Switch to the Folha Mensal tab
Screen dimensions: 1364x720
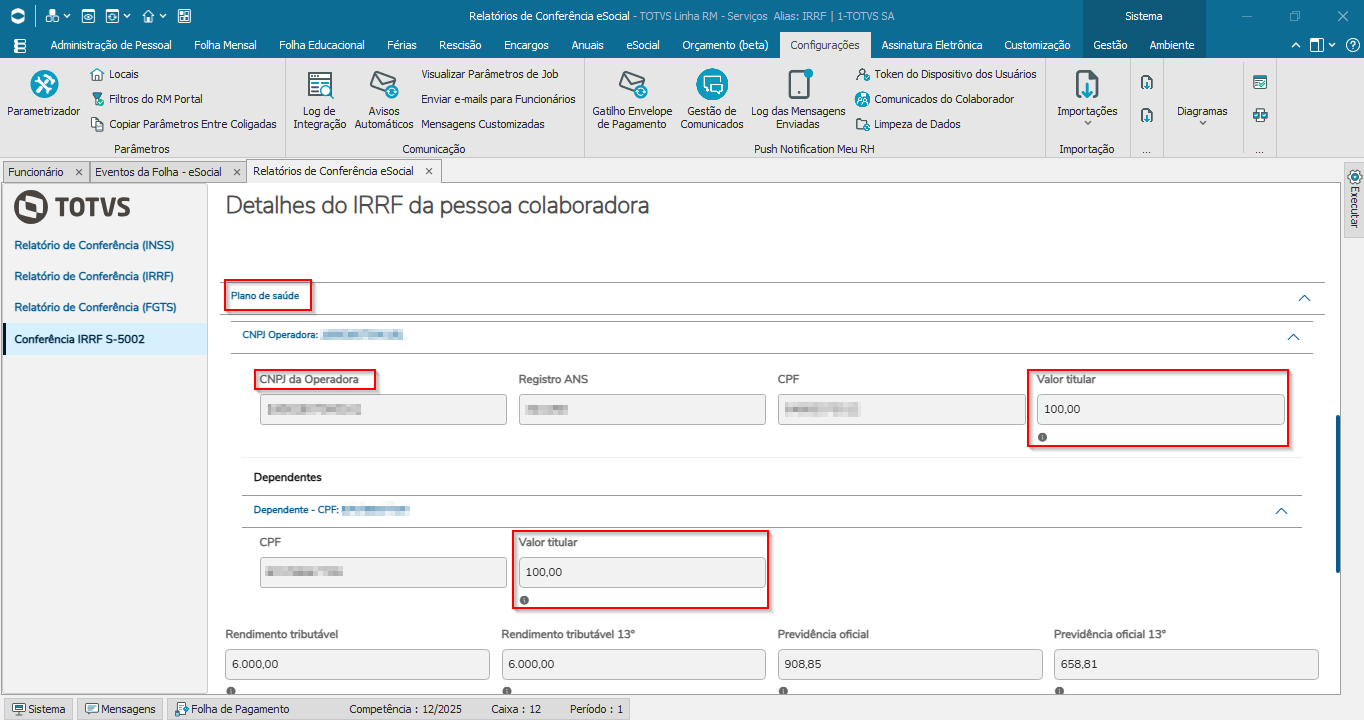point(225,45)
